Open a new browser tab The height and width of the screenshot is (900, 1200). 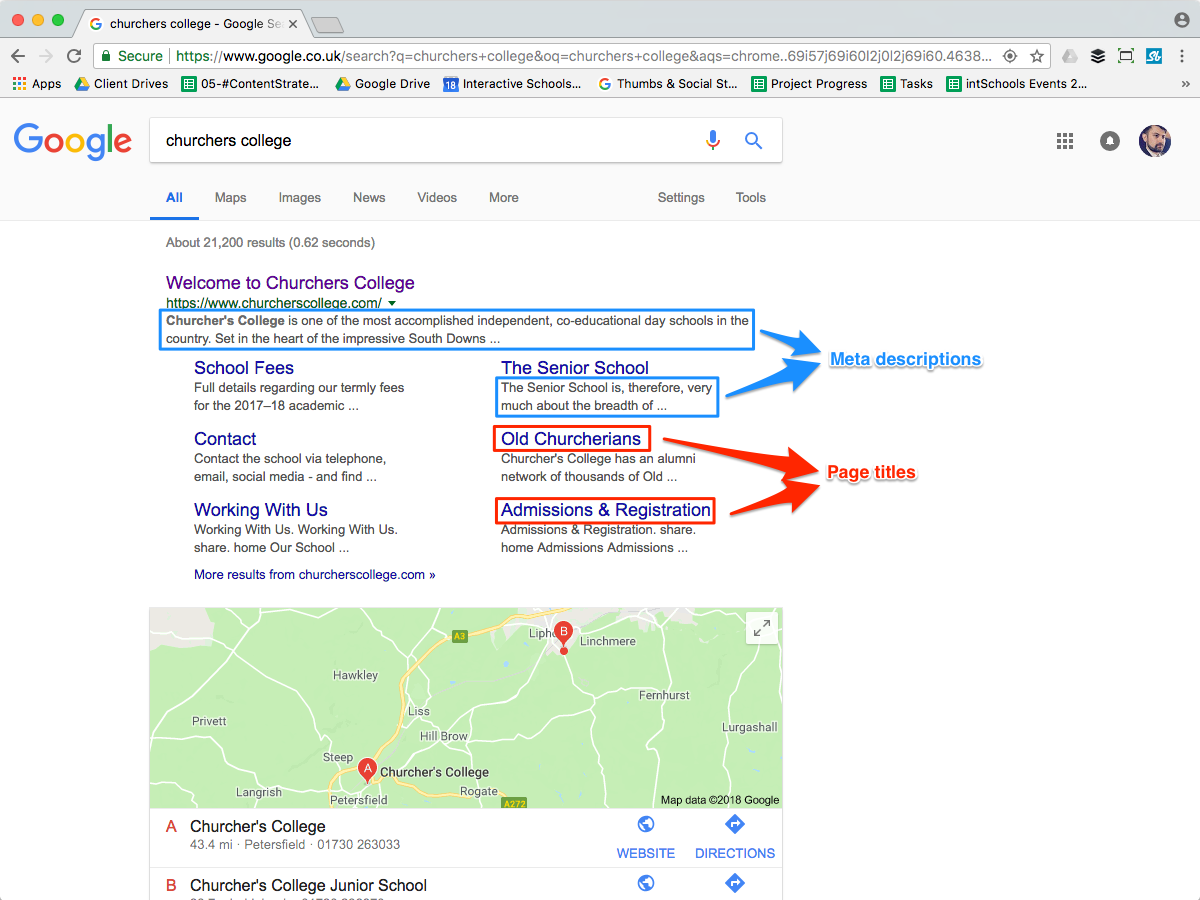coord(327,24)
